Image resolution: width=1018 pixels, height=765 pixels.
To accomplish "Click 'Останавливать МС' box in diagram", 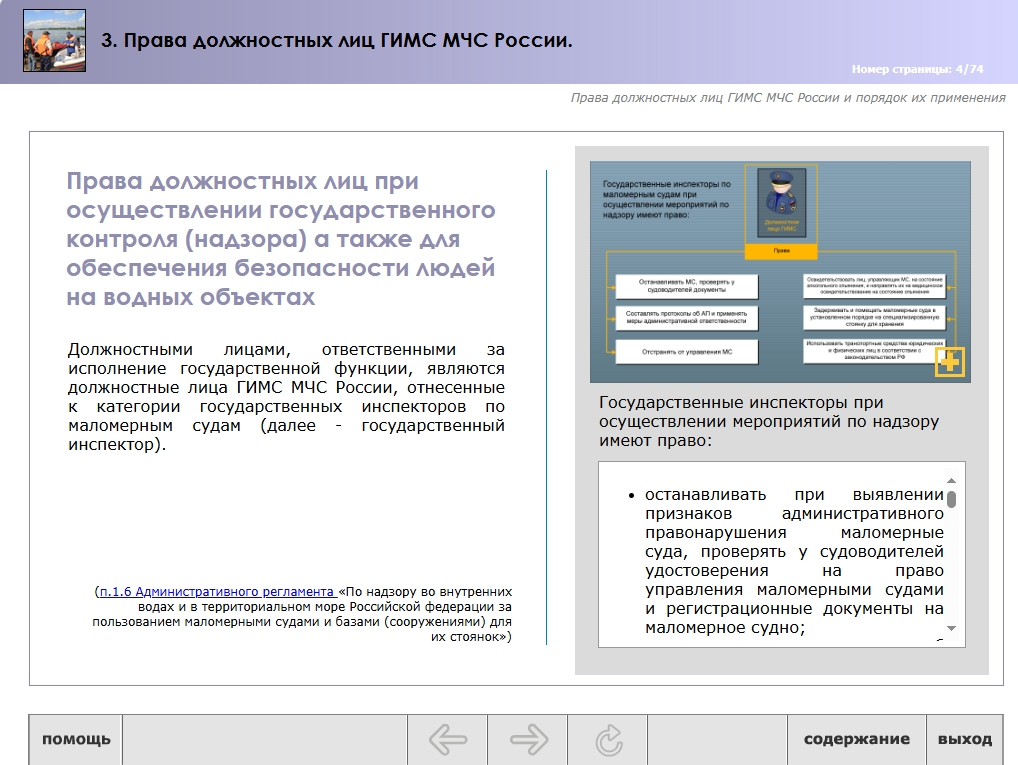I will click(x=686, y=286).
